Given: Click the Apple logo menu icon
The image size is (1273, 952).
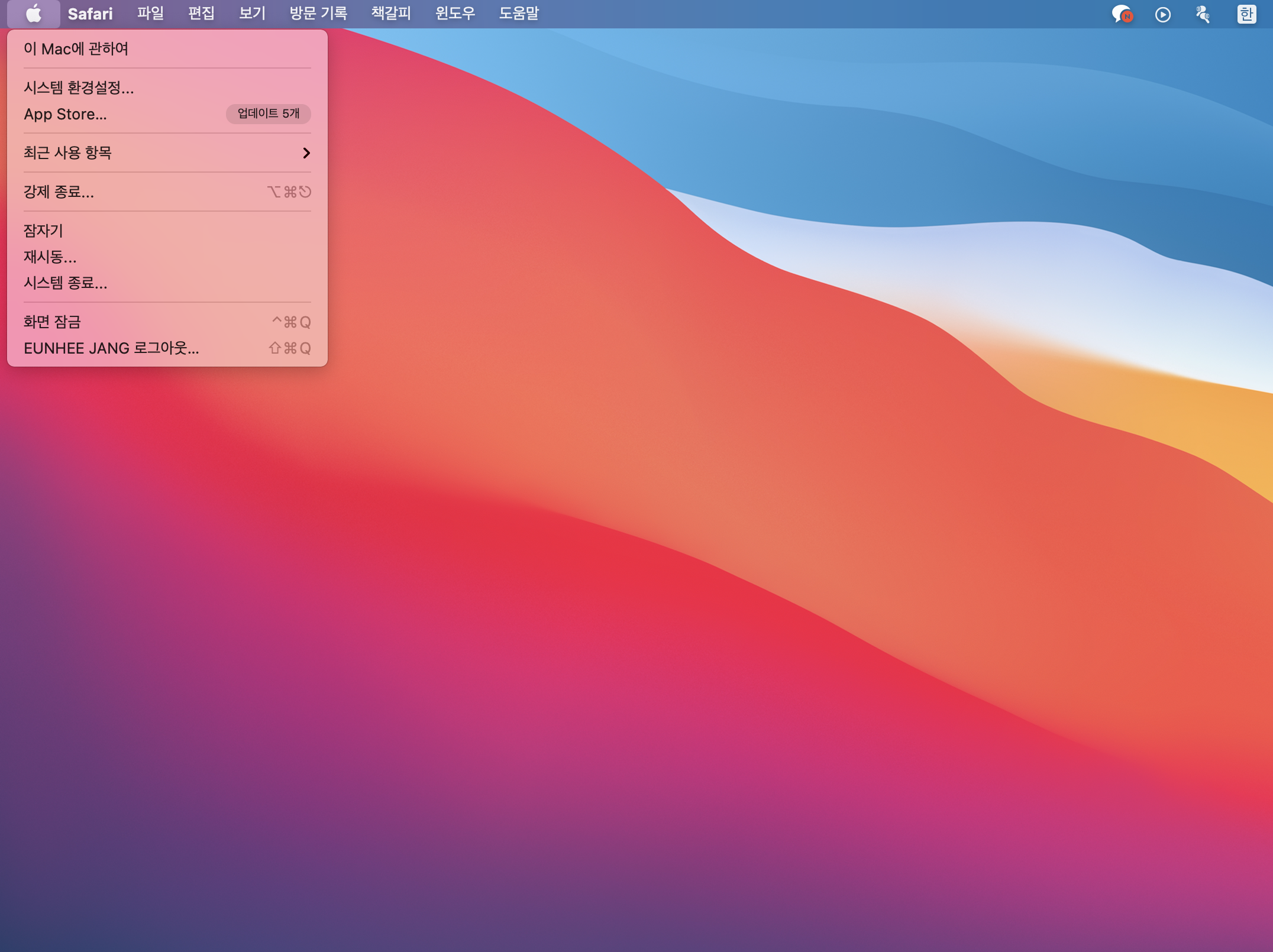Looking at the screenshot, I should tap(34, 14).
